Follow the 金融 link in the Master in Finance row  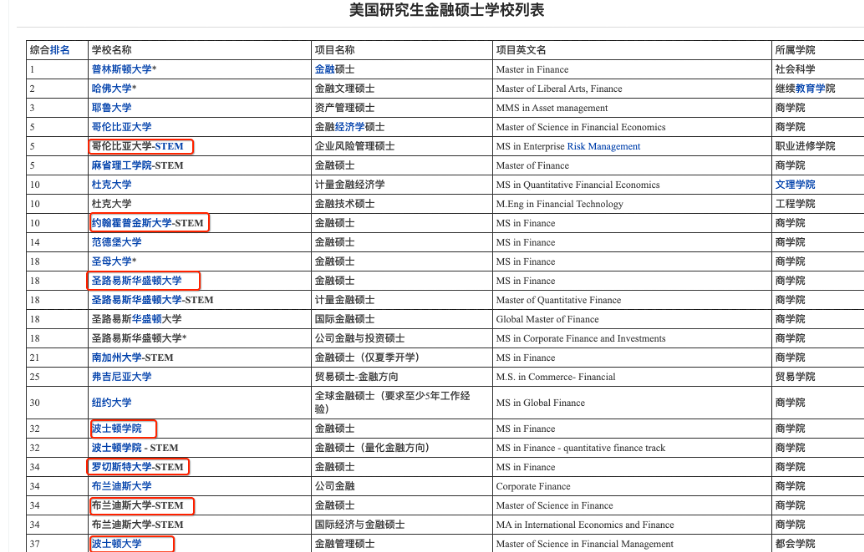[x=325, y=69]
